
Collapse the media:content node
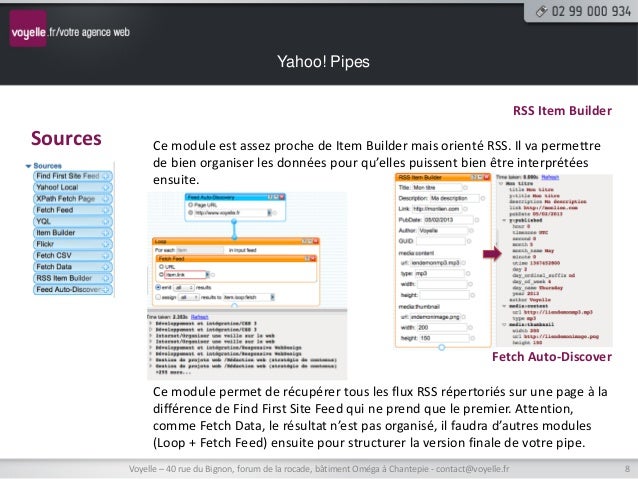coord(504,306)
